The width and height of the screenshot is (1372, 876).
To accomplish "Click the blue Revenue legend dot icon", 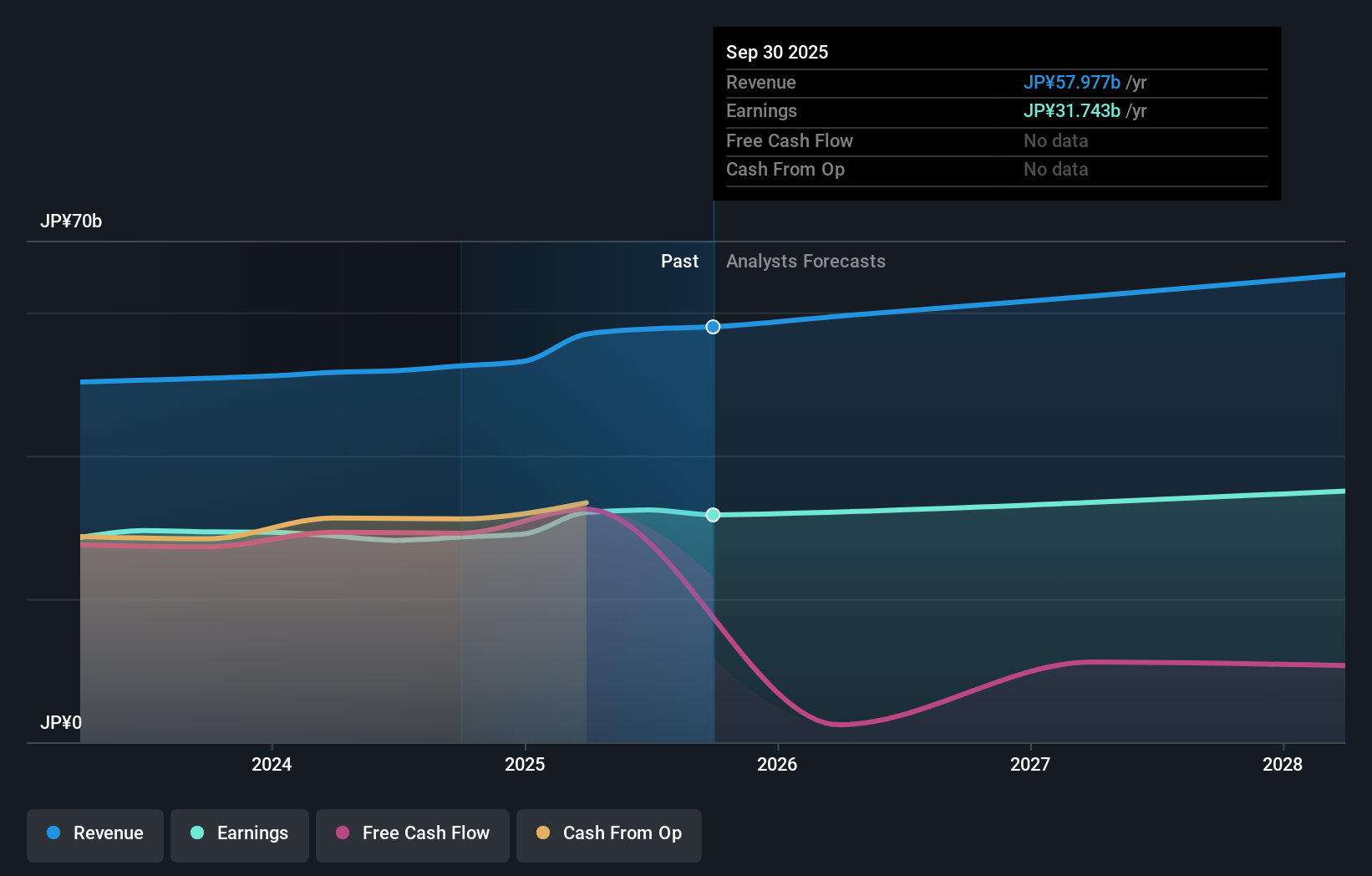I will click(53, 833).
